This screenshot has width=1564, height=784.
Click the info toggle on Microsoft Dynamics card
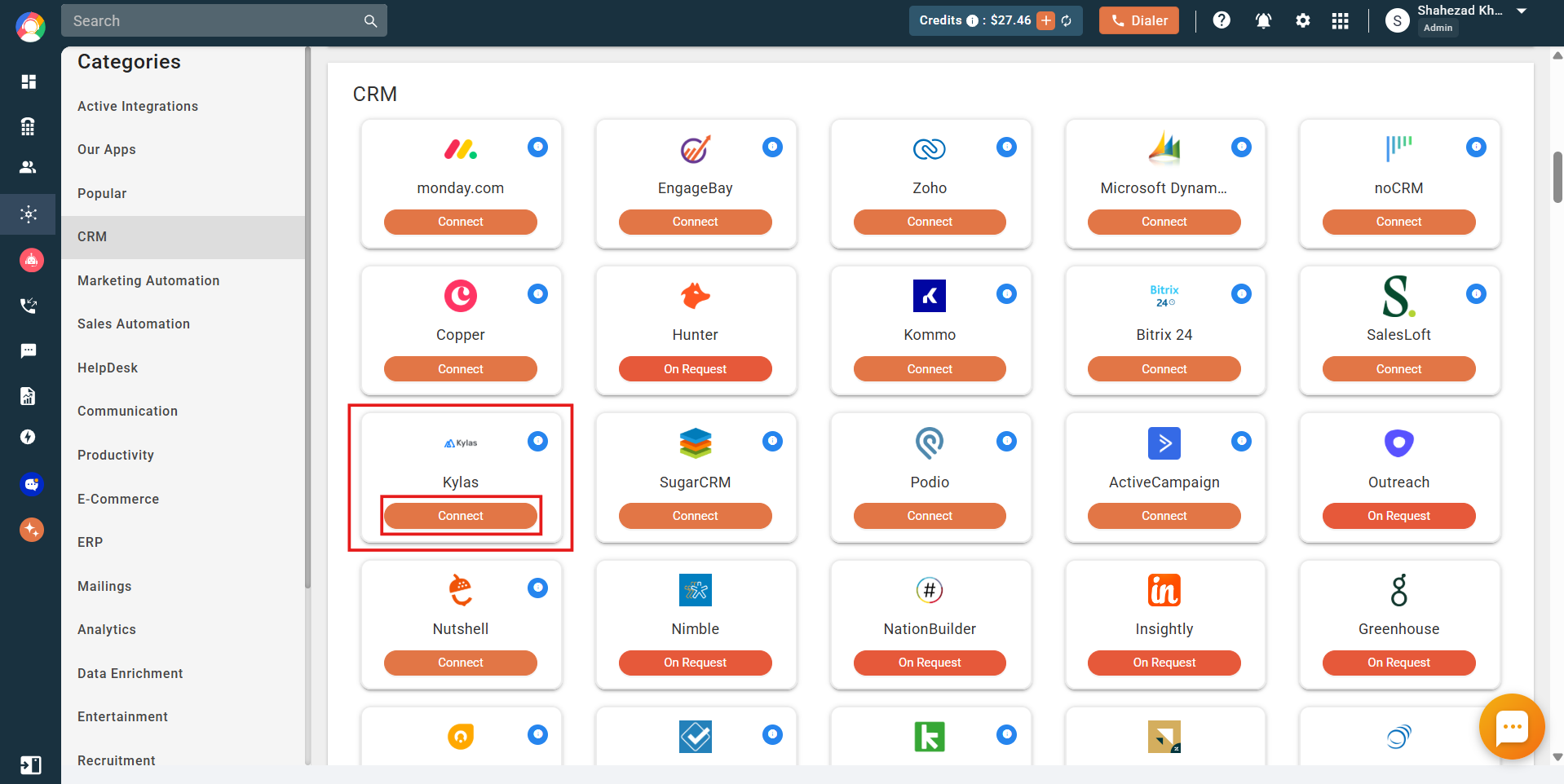1241,147
